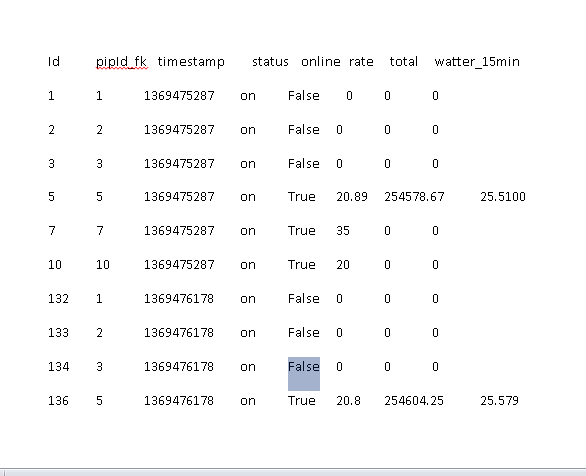The image size is (586, 476).
Task: Click the total value 254578.67
Action: tap(414, 197)
